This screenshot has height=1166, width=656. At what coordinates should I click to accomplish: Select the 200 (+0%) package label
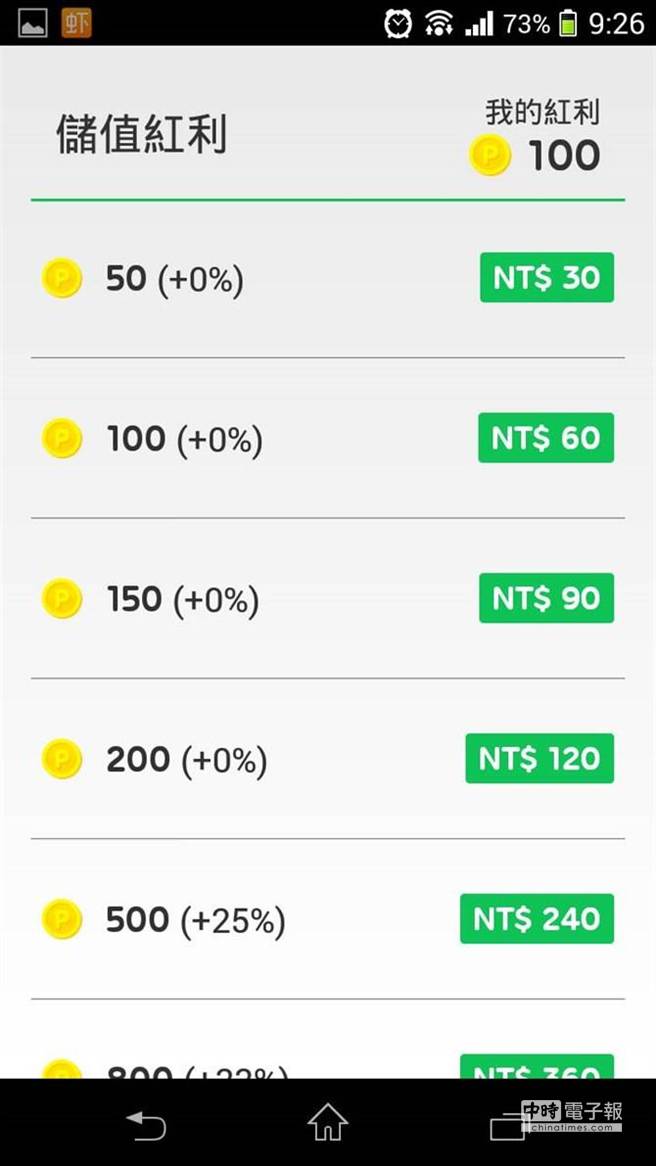pyautogui.click(x=186, y=760)
